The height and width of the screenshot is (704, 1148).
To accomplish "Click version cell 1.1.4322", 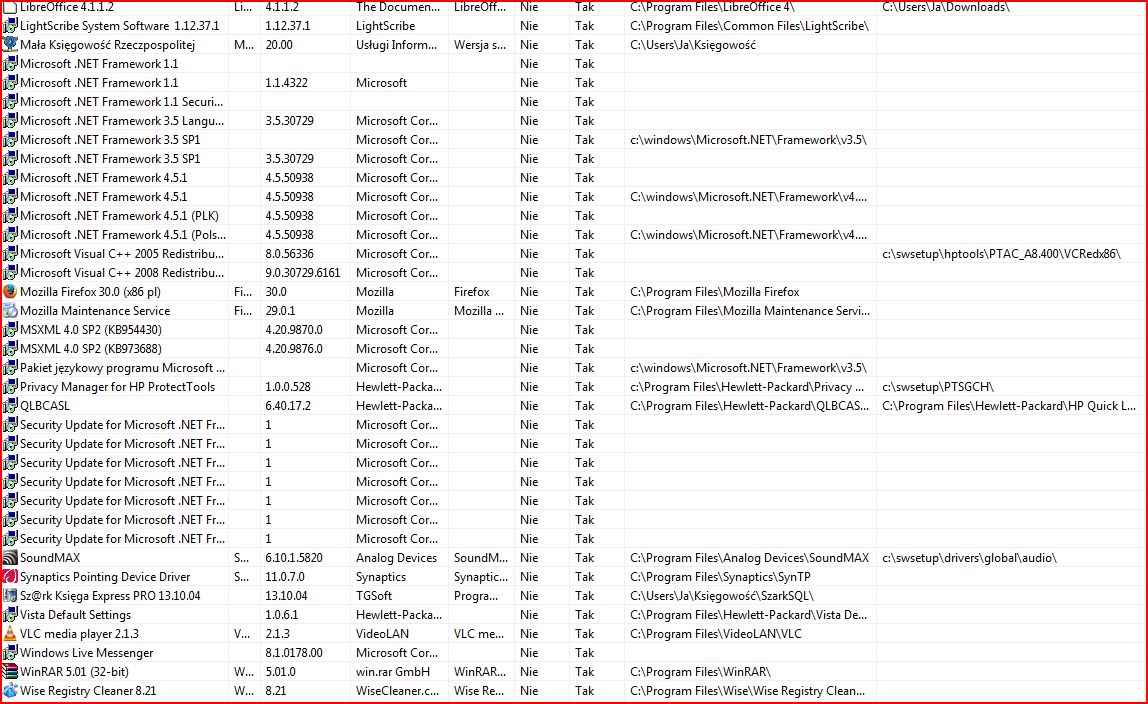I will pos(286,83).
